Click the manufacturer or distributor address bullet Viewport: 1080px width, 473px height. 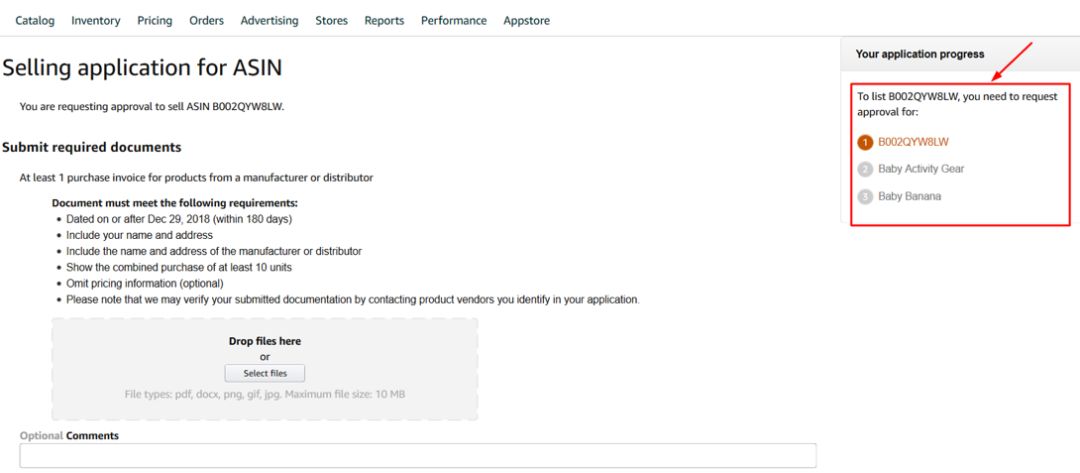point(214,251)
